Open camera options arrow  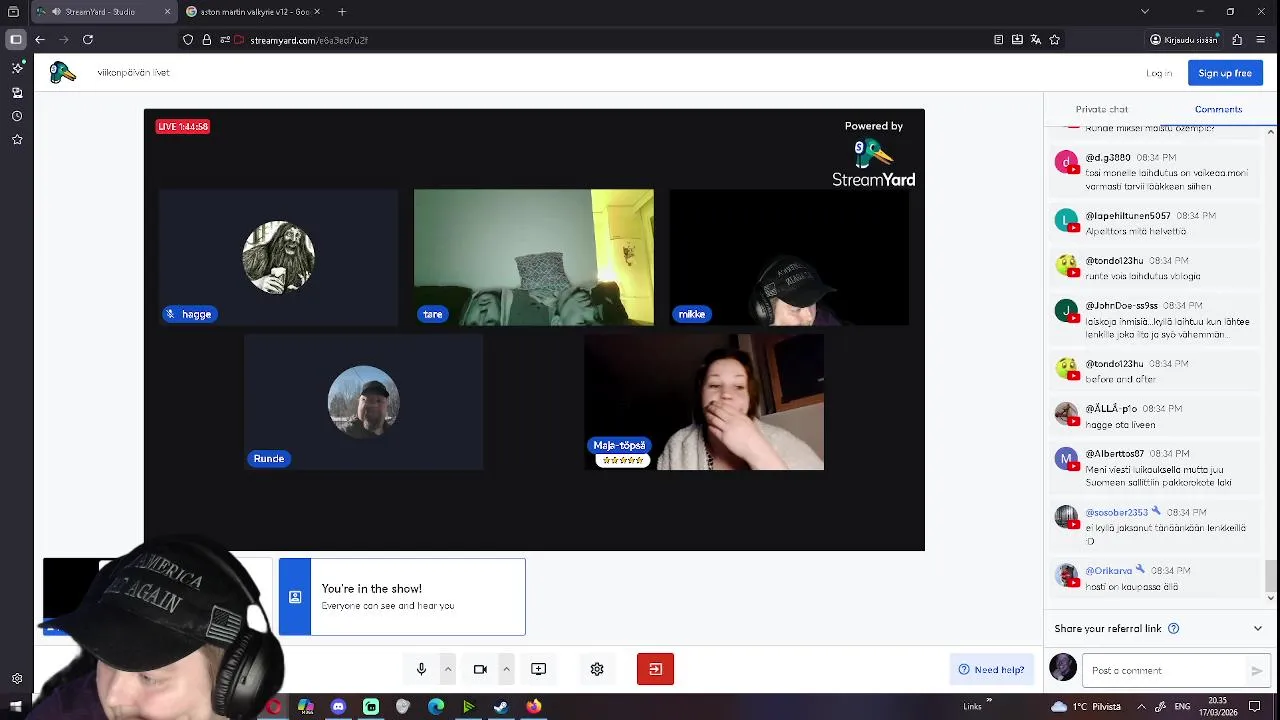click(x=506, y=669)
